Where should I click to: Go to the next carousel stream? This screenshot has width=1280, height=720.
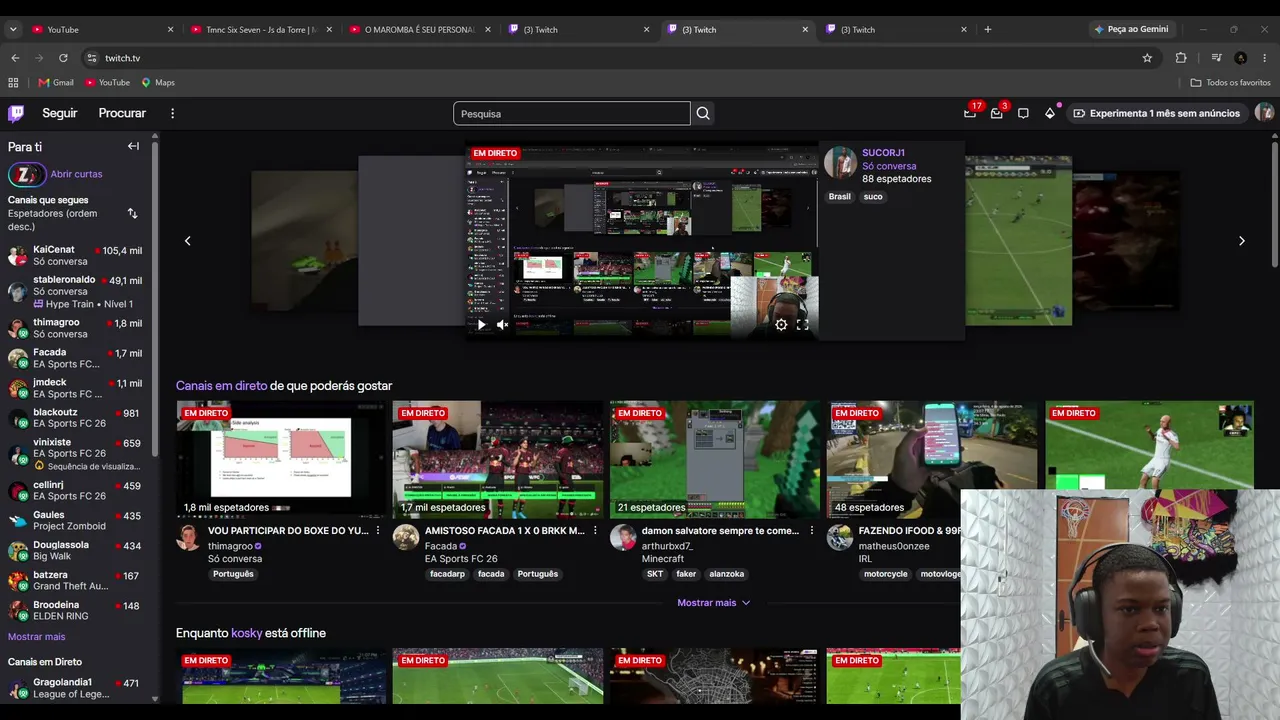1242,240
